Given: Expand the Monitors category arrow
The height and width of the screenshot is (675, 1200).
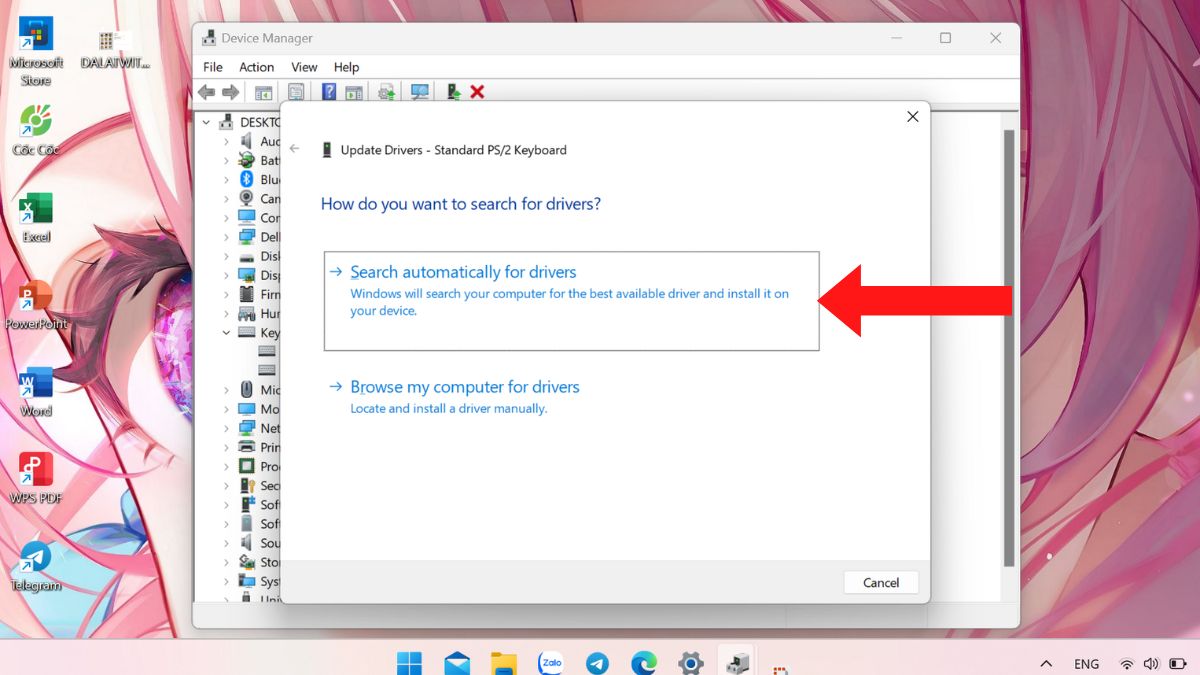Looking at the screenshot, I should [227, 409].
